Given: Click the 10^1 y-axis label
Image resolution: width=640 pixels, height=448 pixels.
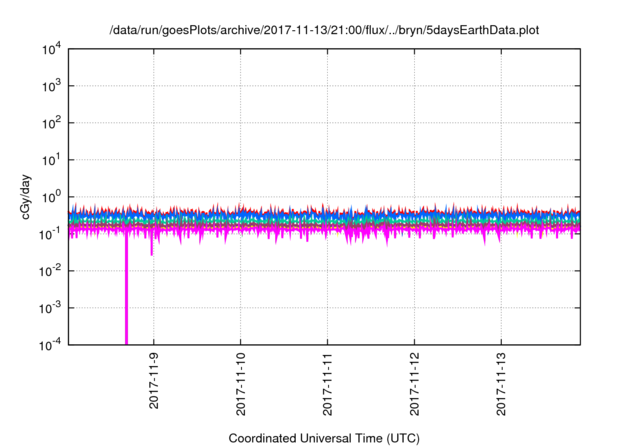Looking at the screenshot, I should 51,161.
